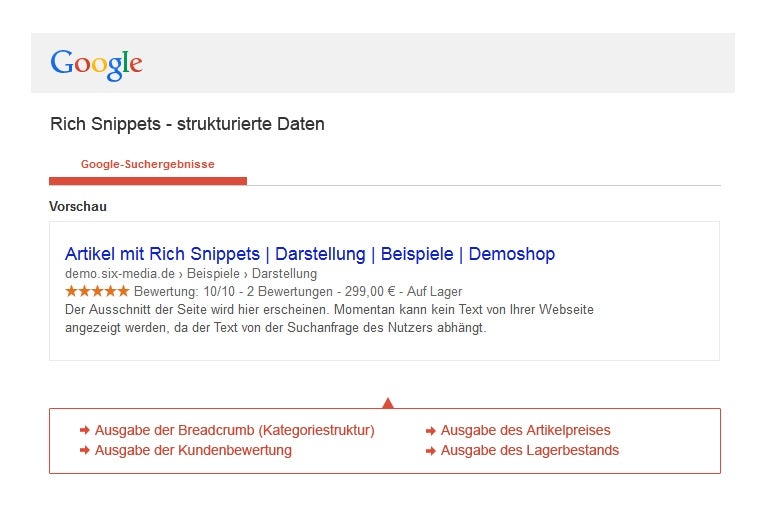This screenshot has height=507, width=764.
Task: Click the red arrow before Artikelpreises item
Action: pyautogui.click(x=431, y=431)
